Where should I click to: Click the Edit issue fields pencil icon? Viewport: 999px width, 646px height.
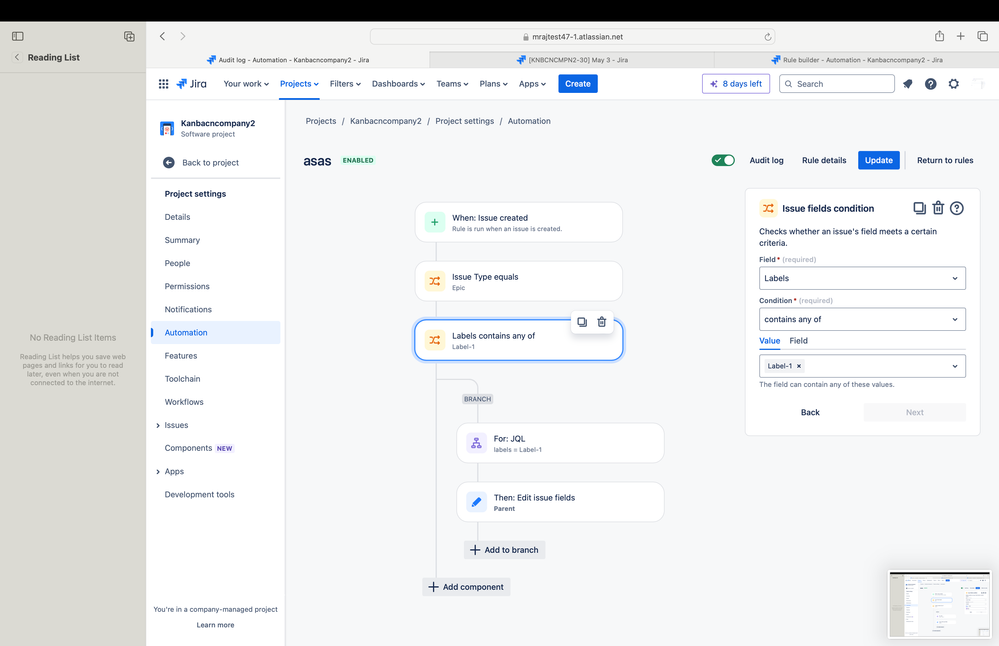coord(476,502)
